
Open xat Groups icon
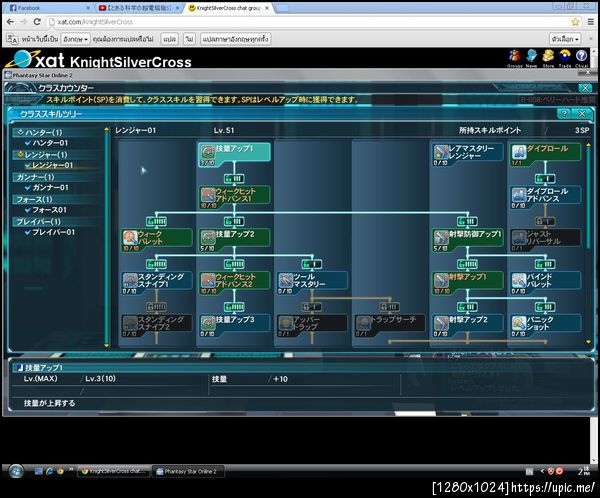tap(514, 56)
